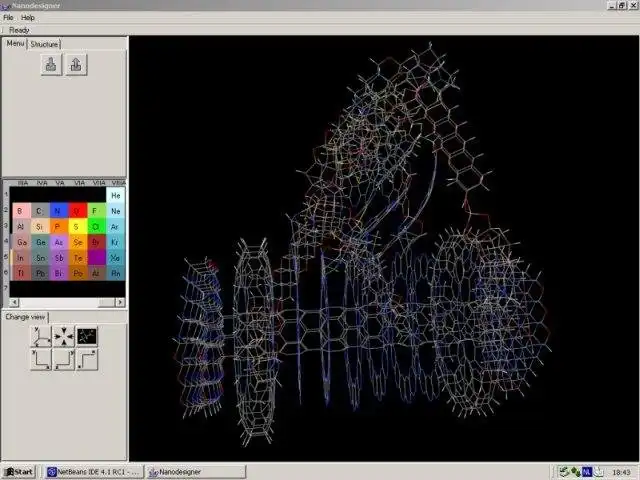Choose Argon (Ar) element cell
The width and height of the screenshot is (640, 480).
pyautogui.click(x=116, y=227)
